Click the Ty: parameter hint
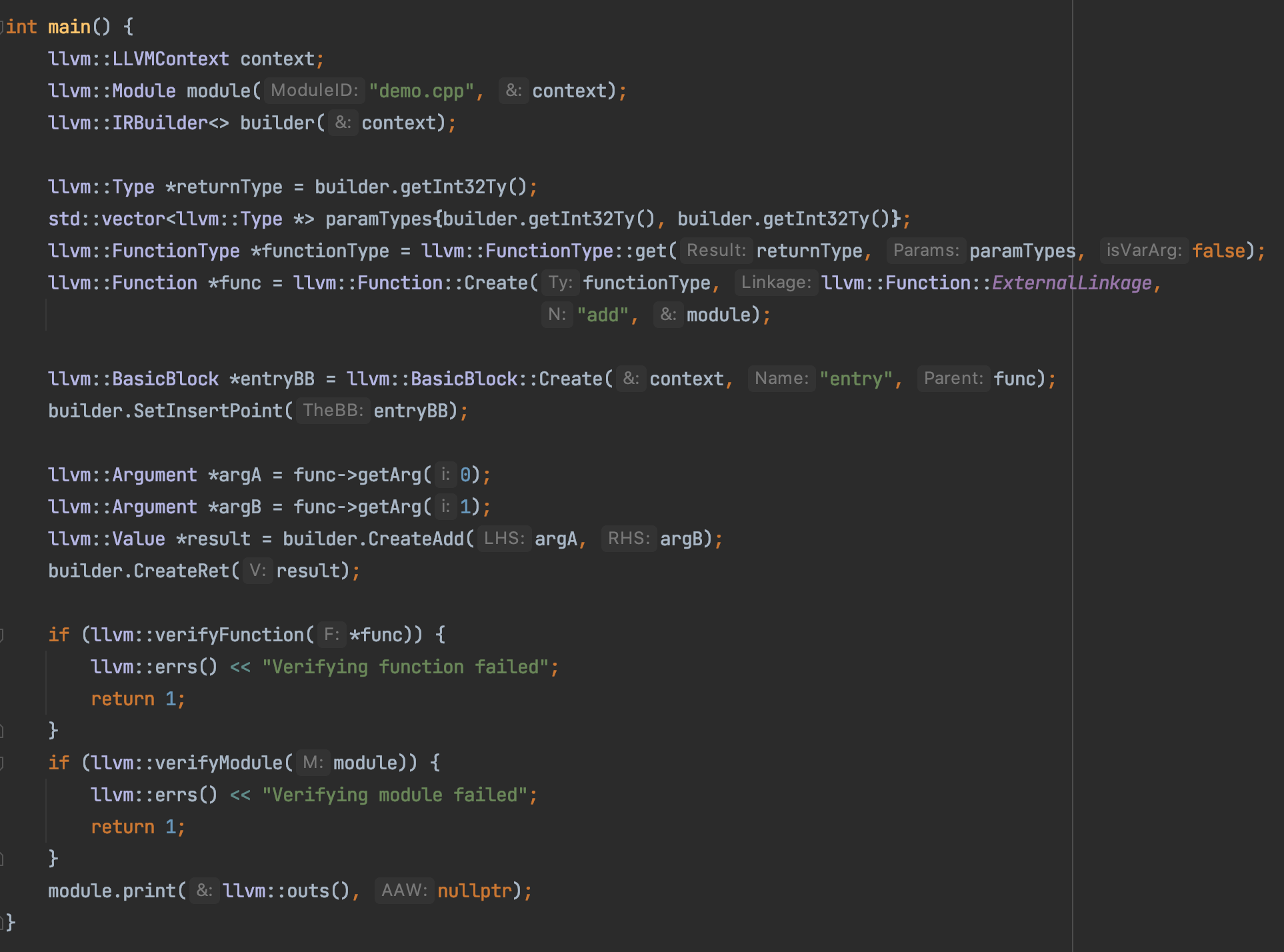This screenshot has width=1284, height=952. click(560, 282)
